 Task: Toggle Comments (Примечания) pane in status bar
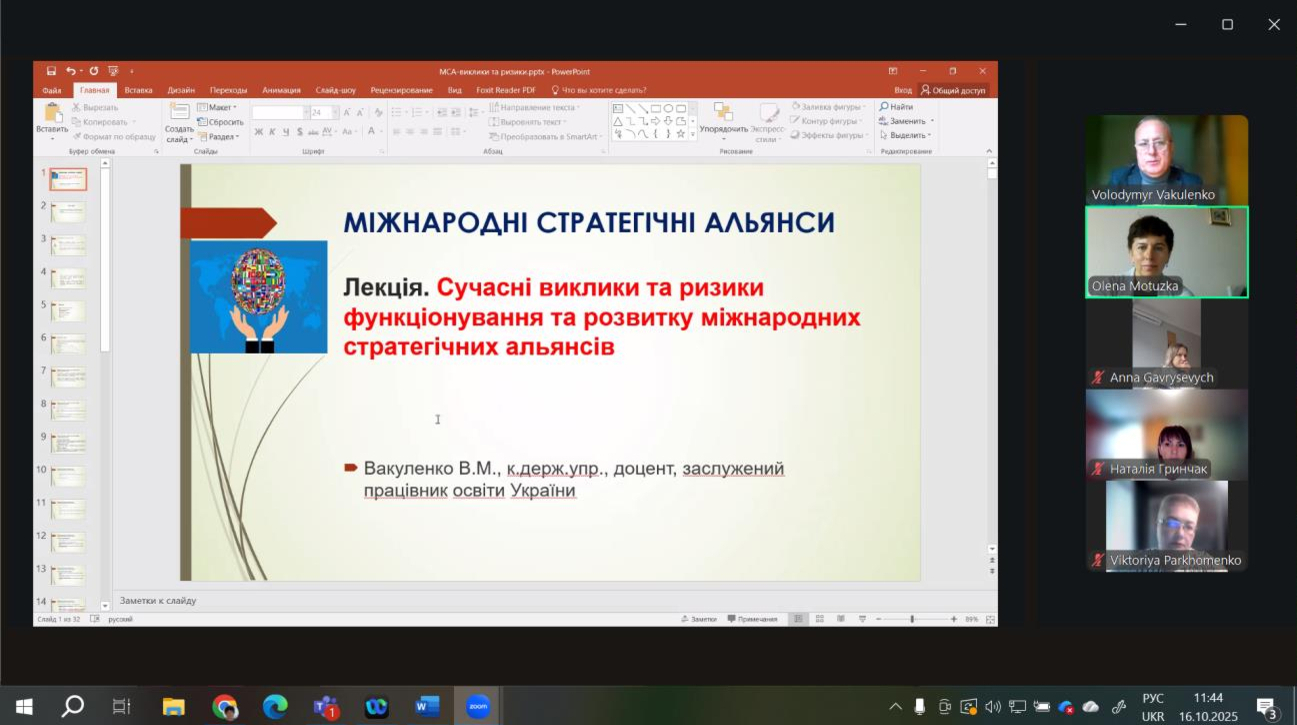point(752,619)
